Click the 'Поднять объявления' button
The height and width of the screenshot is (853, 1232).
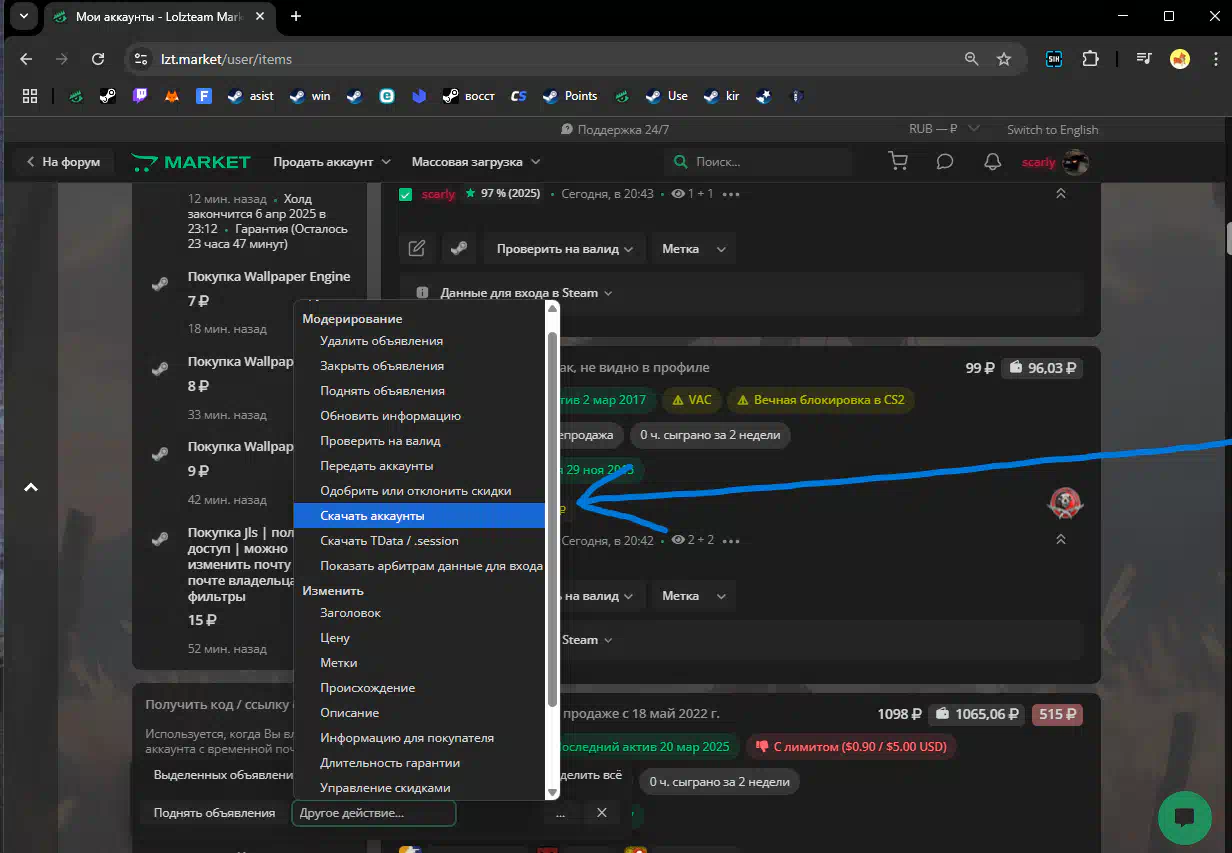tap(214, 813)
